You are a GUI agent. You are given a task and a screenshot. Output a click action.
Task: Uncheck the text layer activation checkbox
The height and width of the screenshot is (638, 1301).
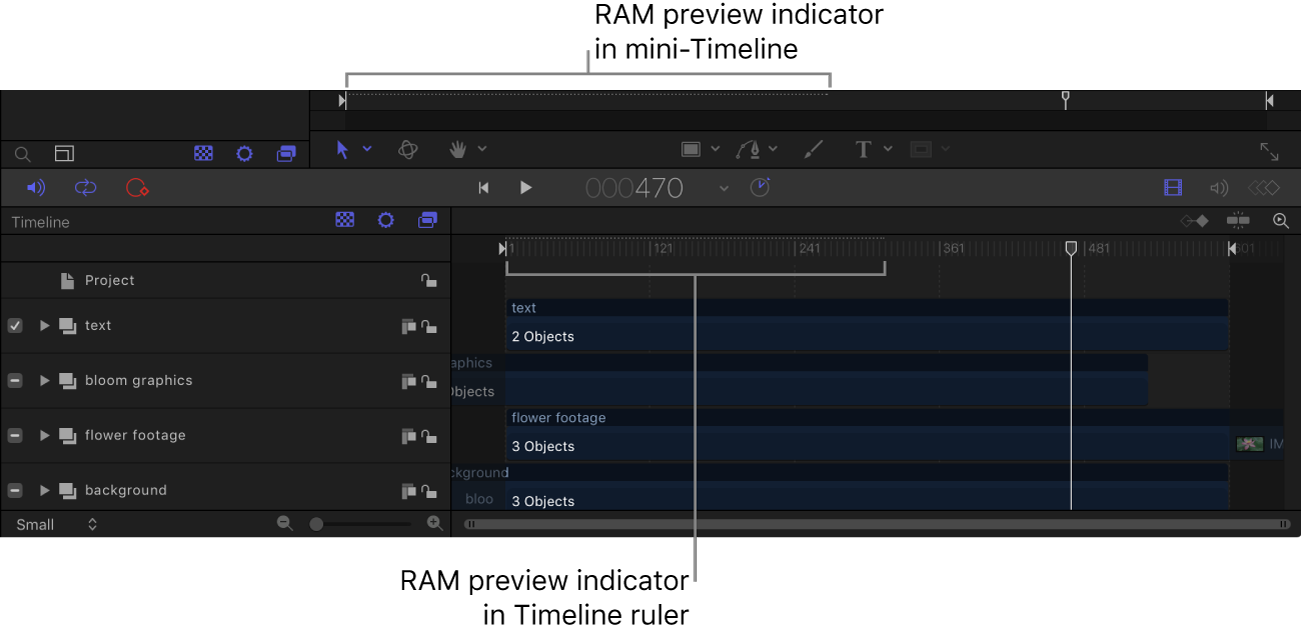coord(14,325)
